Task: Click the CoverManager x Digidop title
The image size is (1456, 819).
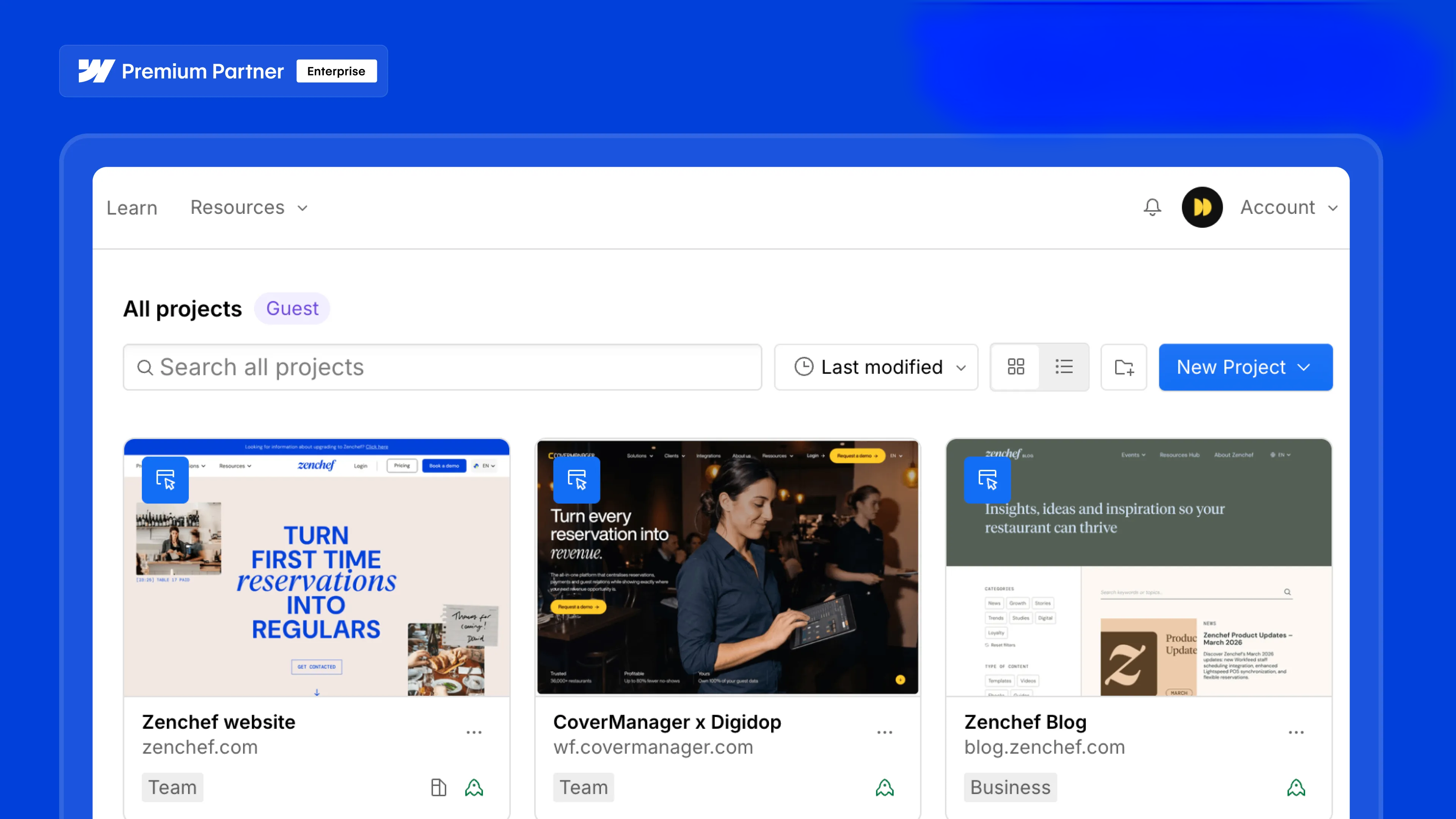Action: click(x=667, y=722)
